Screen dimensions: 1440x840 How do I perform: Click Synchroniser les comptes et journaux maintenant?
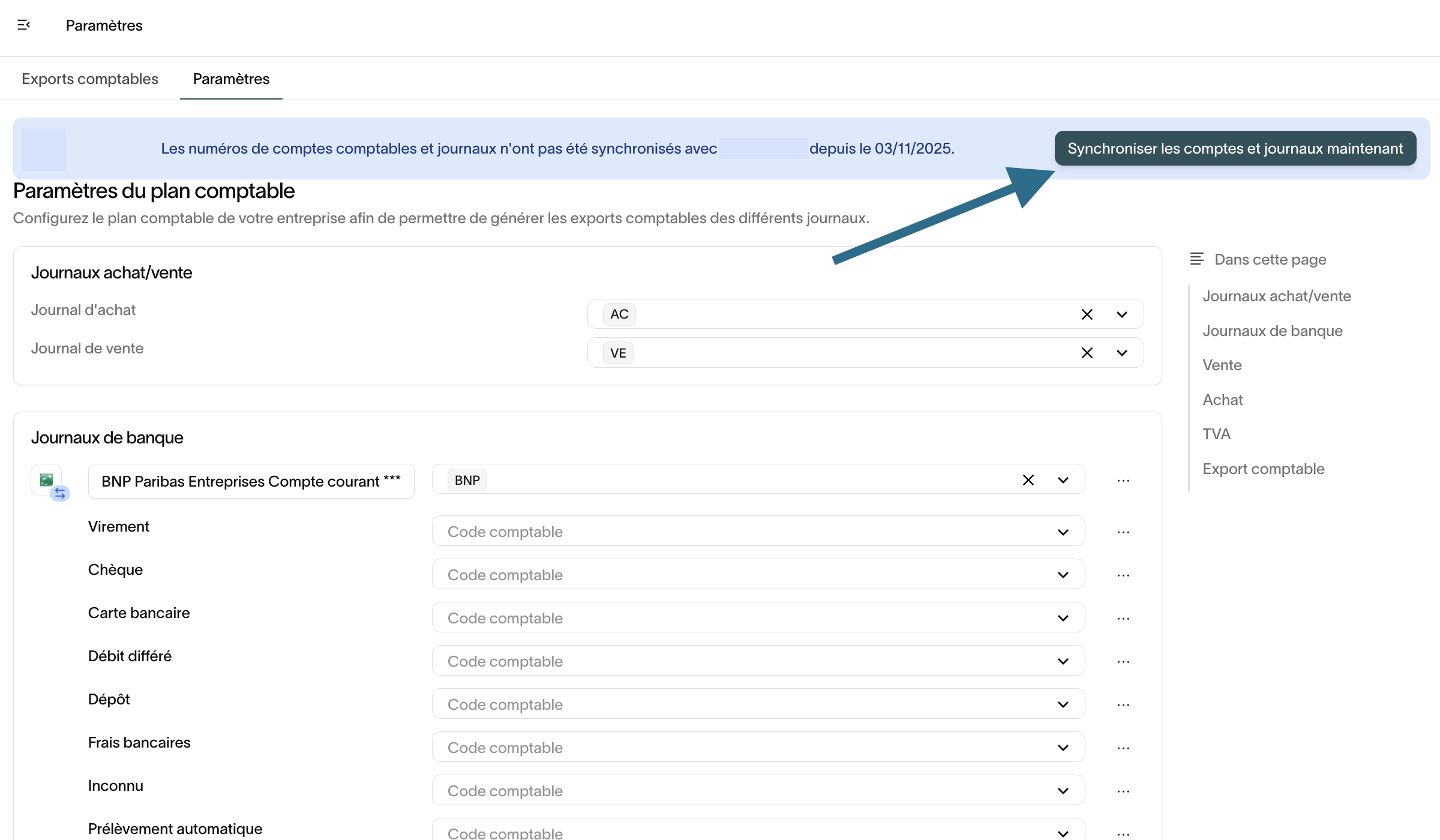click(x=1235, y=148)
